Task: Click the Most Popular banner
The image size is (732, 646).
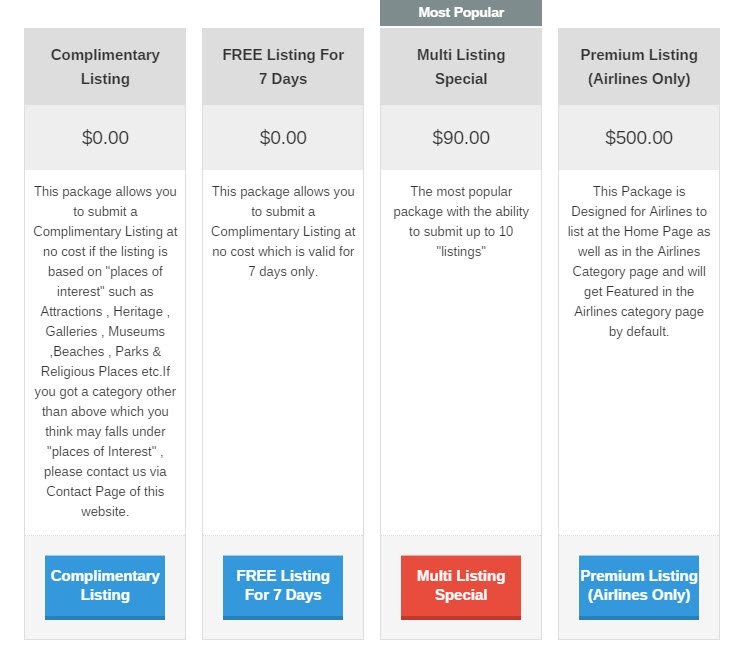Action: (461, 13)
